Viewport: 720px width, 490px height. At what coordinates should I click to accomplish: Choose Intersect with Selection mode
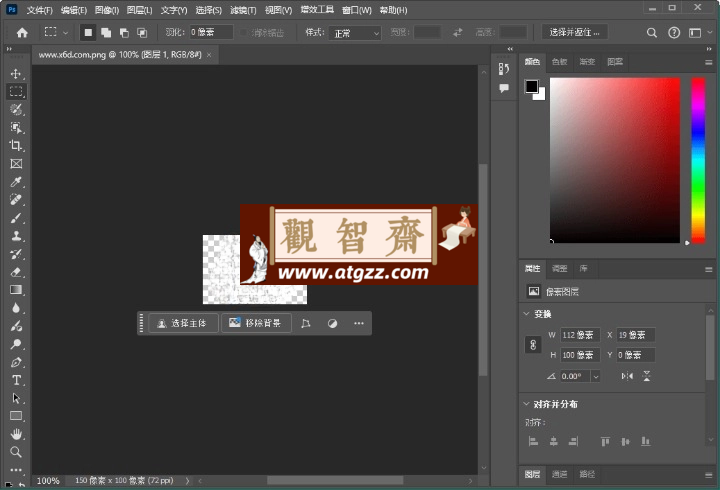(142, 33)
